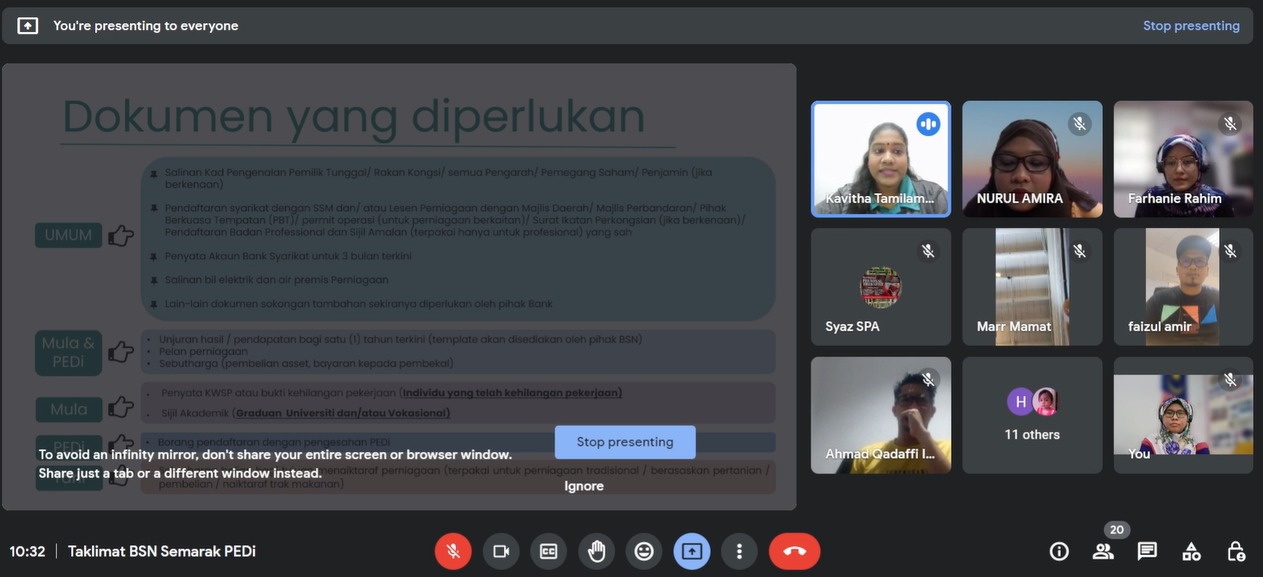
Task: Leave the call with red hang-up button
Action: (794, 551)
